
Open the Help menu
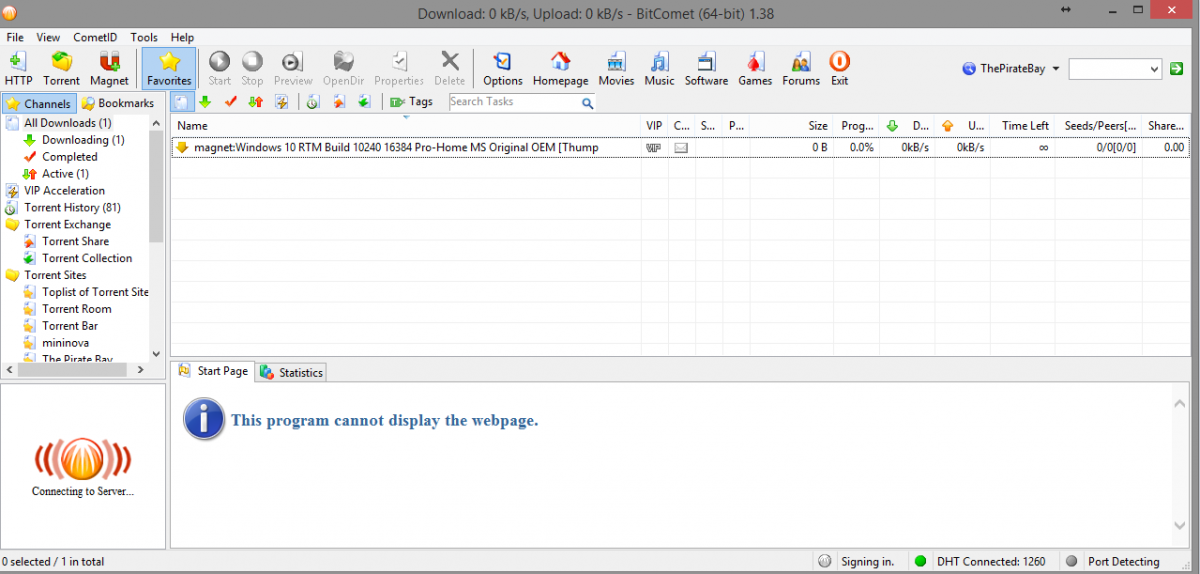182,37
